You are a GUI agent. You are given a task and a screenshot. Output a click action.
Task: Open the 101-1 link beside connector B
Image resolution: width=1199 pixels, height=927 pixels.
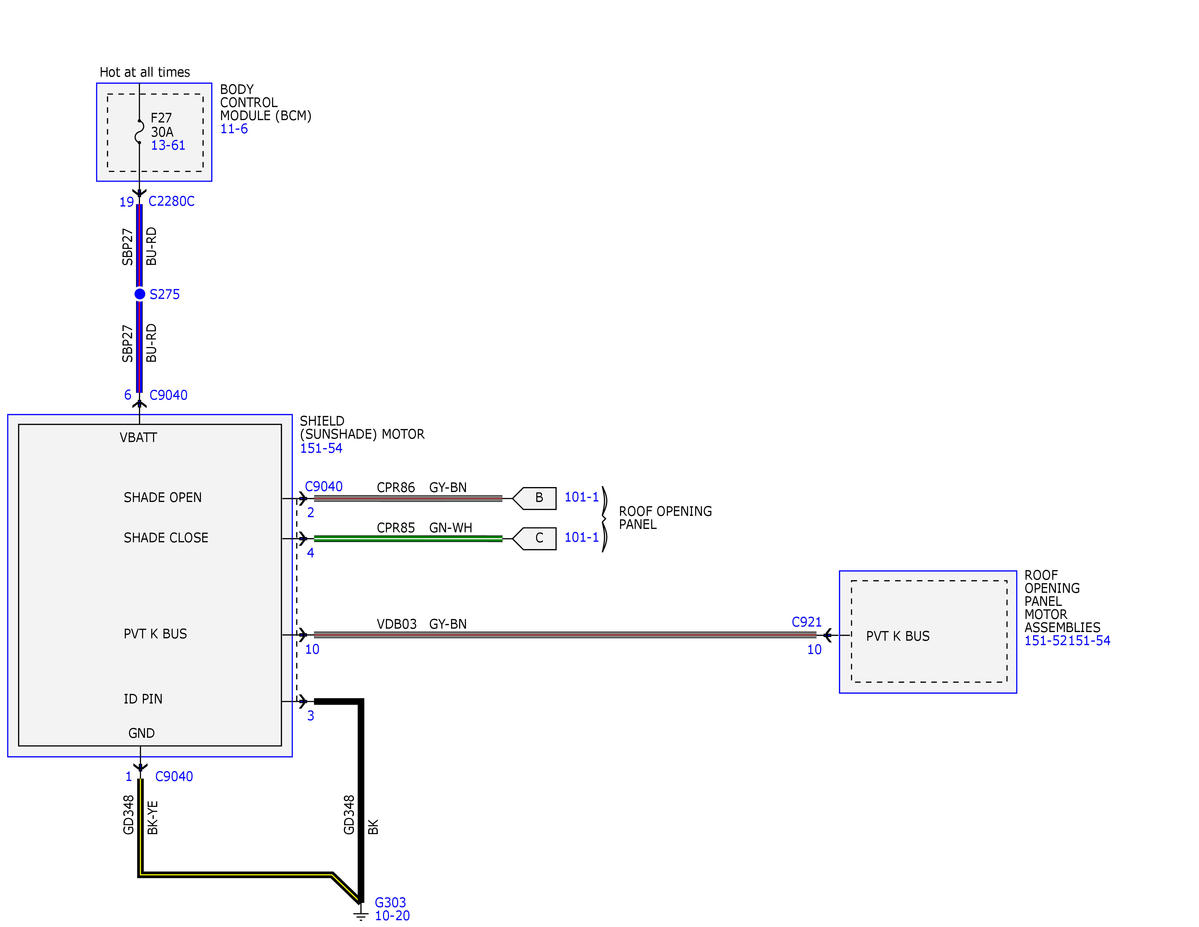point(582,497)
